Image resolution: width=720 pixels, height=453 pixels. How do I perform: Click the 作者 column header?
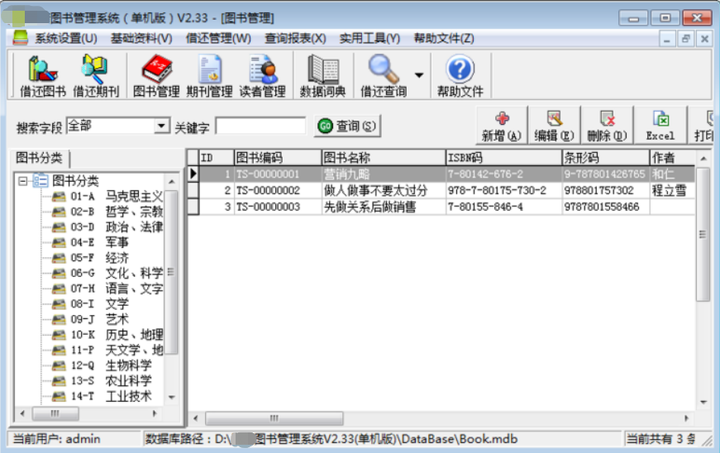click(x=672, y=158)
